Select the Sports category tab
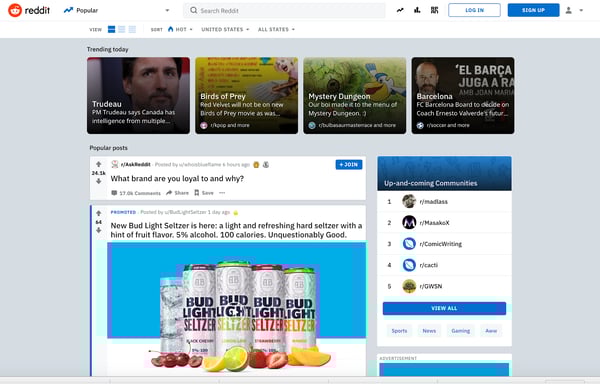The image size is (600, 384). click(x=399, y=331)
